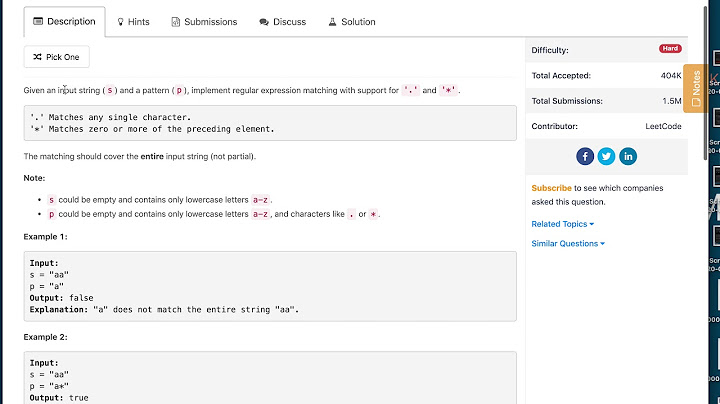
Task: Click the document icon on Submissions tab
Action: click(175, 22)
